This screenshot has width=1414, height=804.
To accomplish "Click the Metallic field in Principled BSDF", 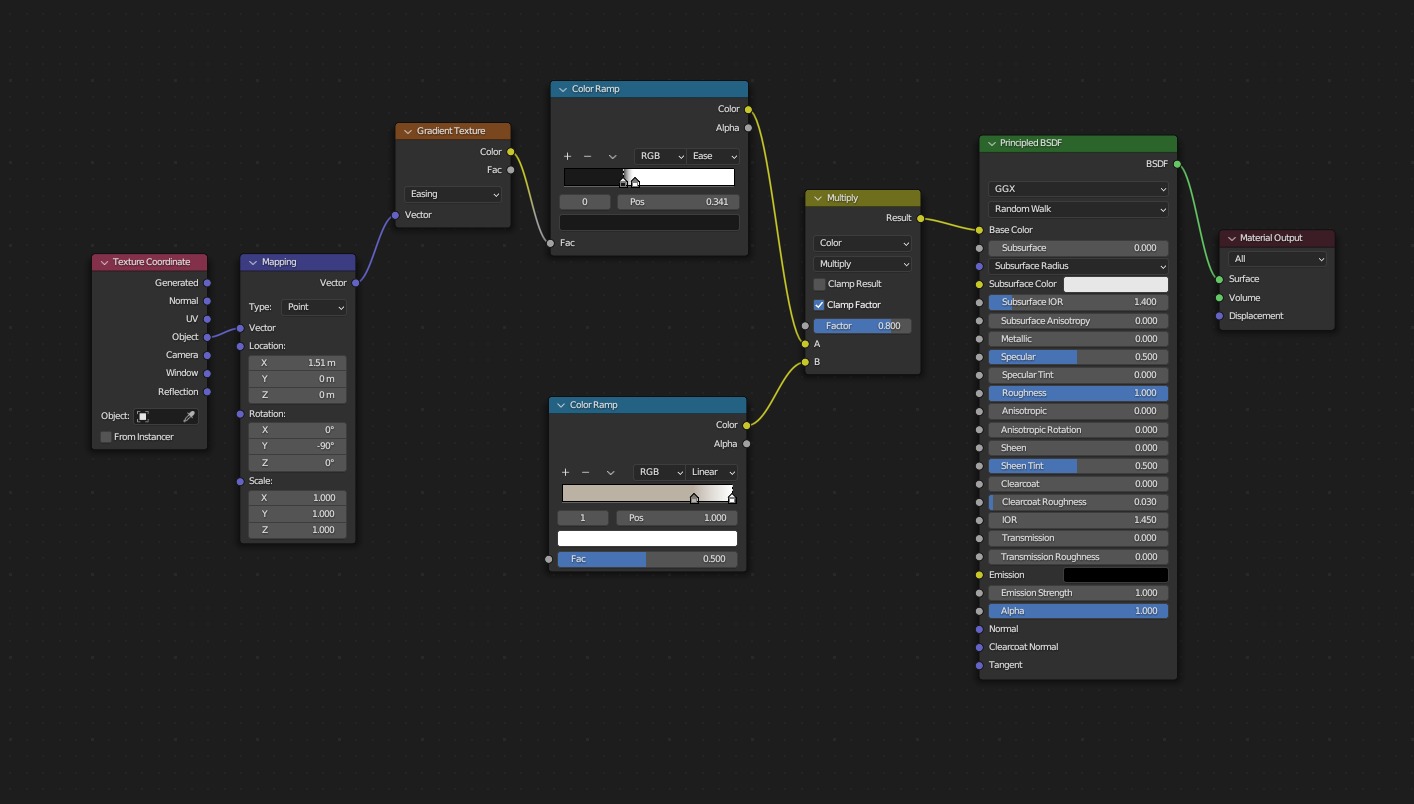I will click(1078, 339).
